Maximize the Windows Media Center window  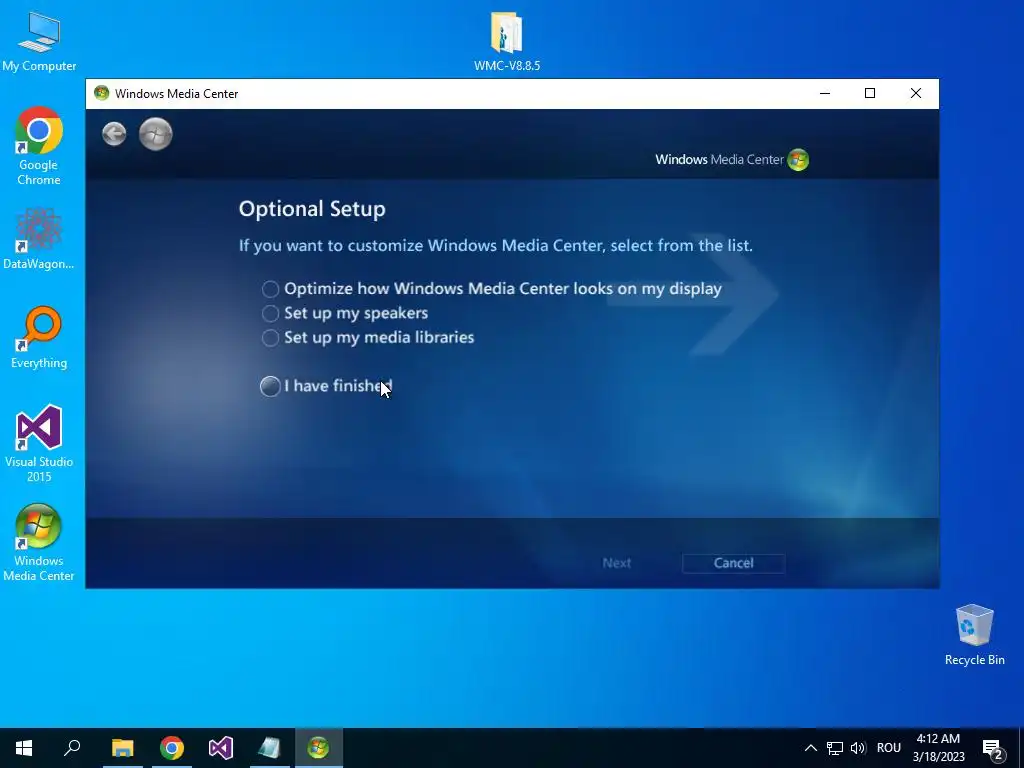point(870,93)
